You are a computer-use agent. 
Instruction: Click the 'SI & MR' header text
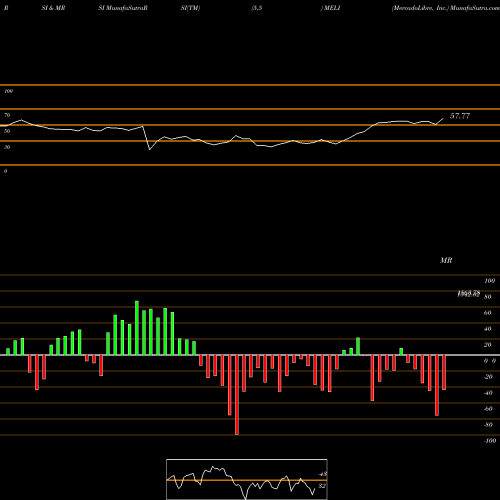coord(53,8)
